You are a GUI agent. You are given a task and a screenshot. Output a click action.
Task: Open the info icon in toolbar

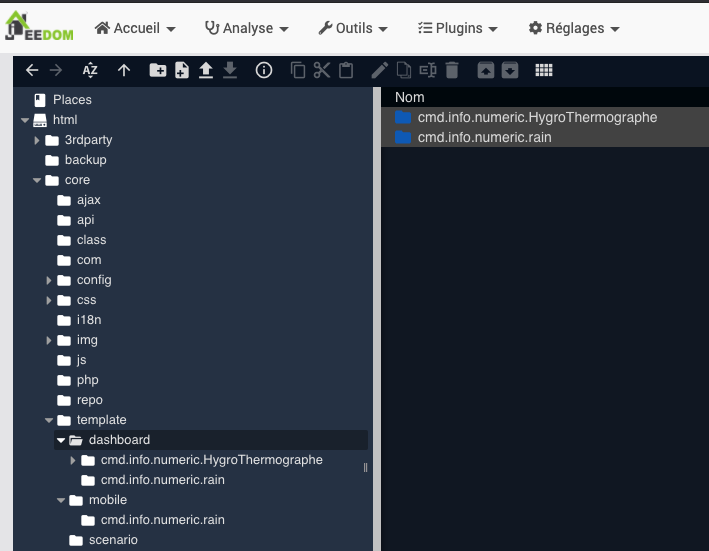coord(264,70)
